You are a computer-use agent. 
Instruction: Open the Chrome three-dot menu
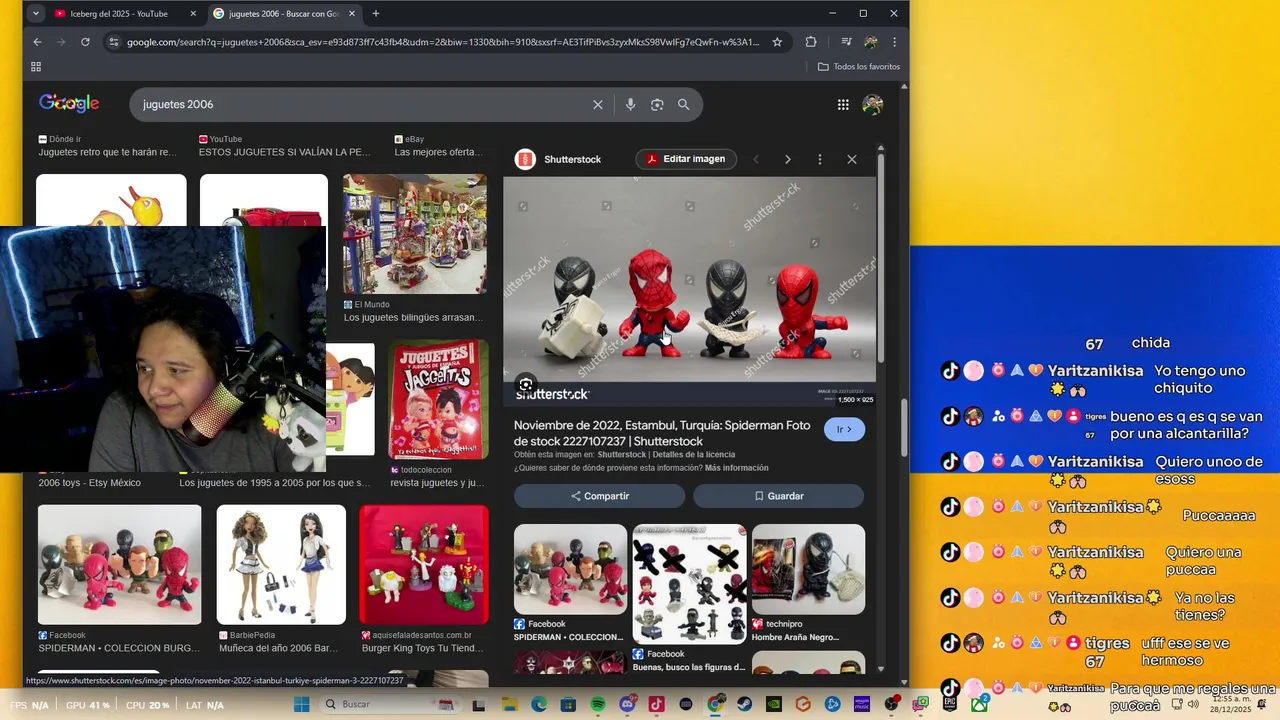(894, 42)
